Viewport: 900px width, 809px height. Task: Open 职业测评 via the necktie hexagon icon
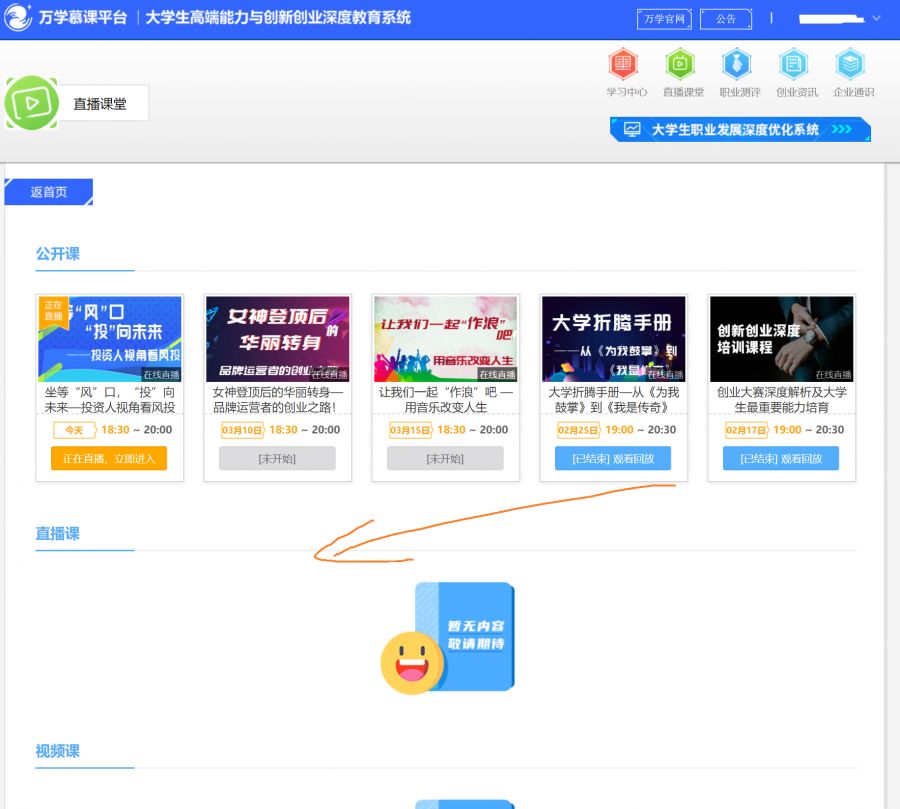click(737, 65)
